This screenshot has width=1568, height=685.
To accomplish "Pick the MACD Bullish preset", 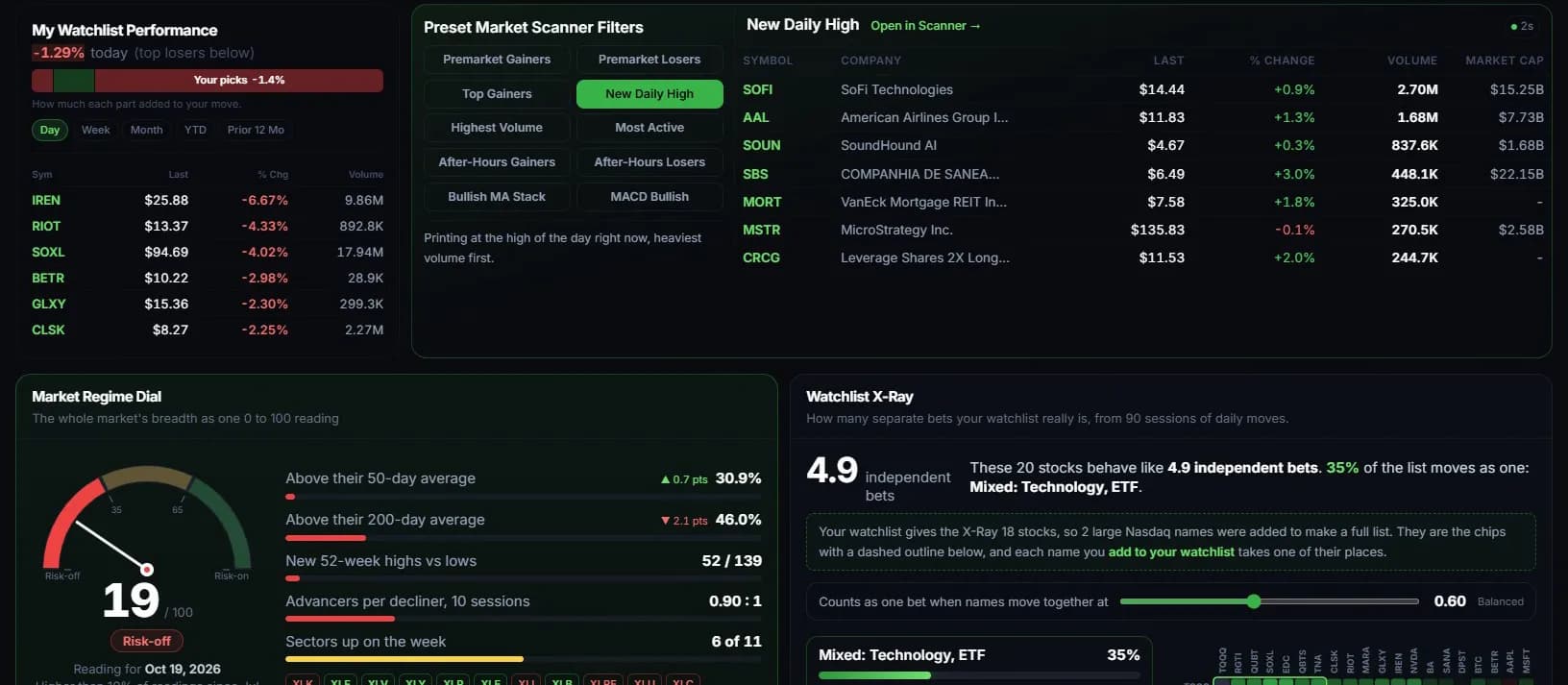I will point(649,197).
